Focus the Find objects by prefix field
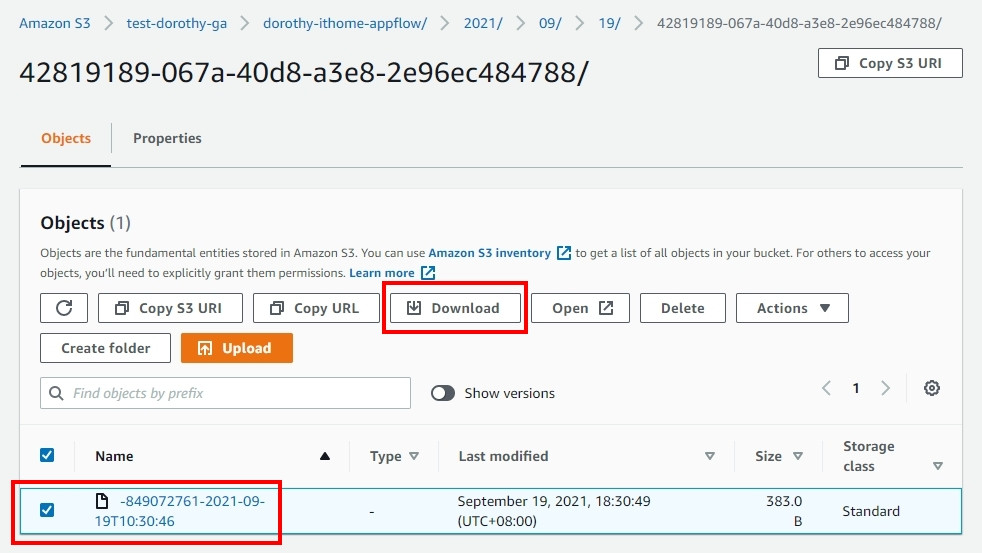The image size is (982, 553). click(225, 393)
